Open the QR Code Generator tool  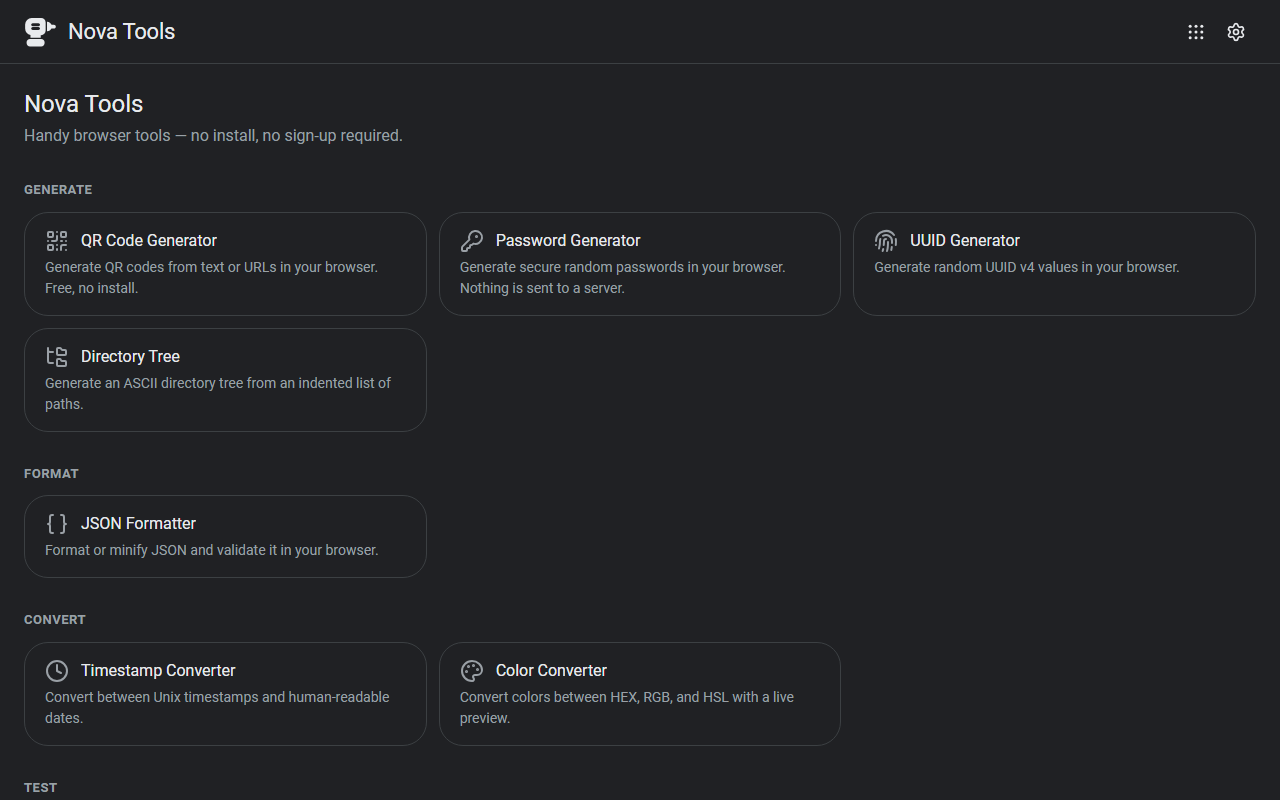click(225, 264)
